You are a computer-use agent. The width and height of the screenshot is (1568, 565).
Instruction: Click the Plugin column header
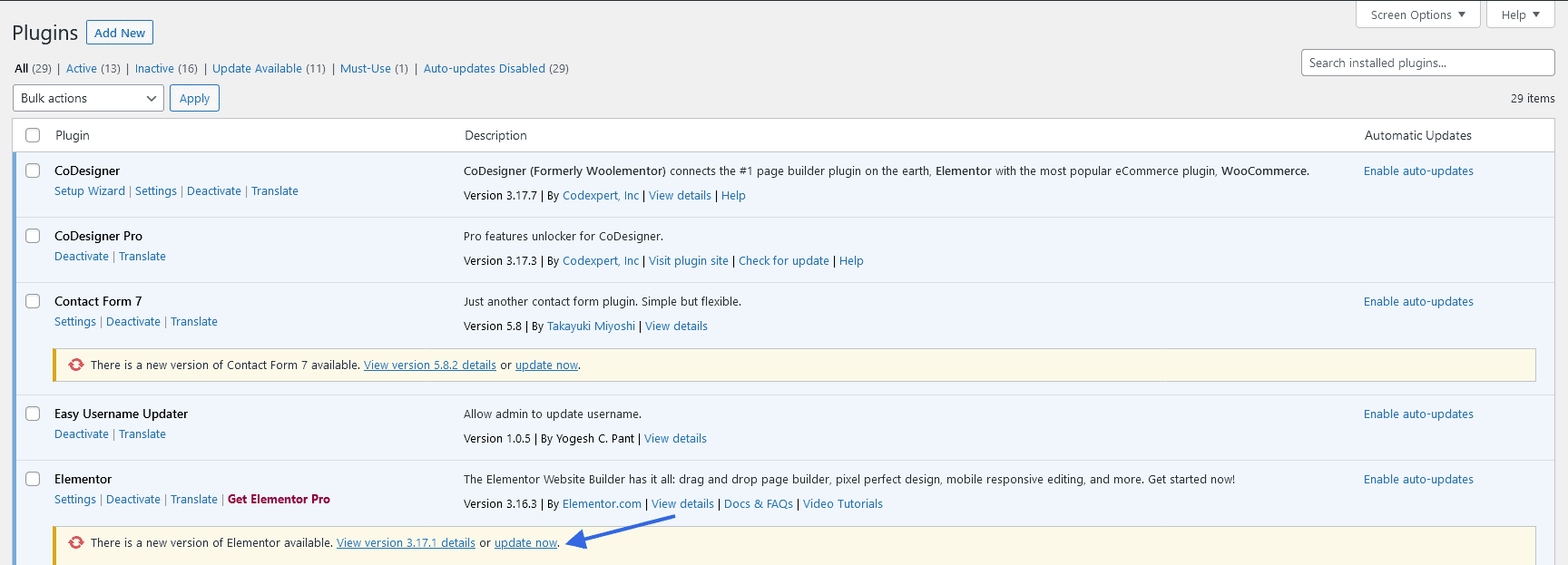pyautogui.click(x=73, y=135)
